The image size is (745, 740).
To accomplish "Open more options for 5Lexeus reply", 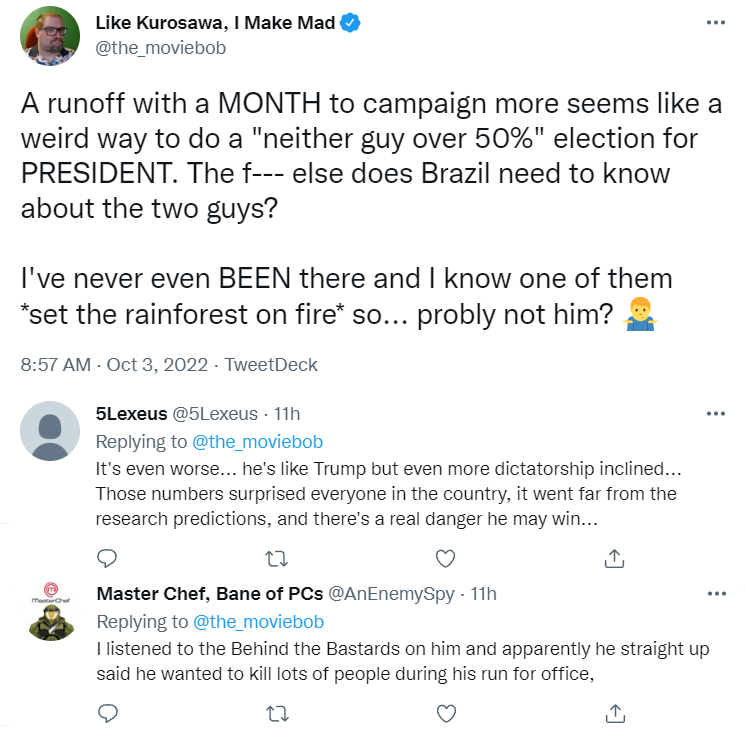I will pos(714,413).
